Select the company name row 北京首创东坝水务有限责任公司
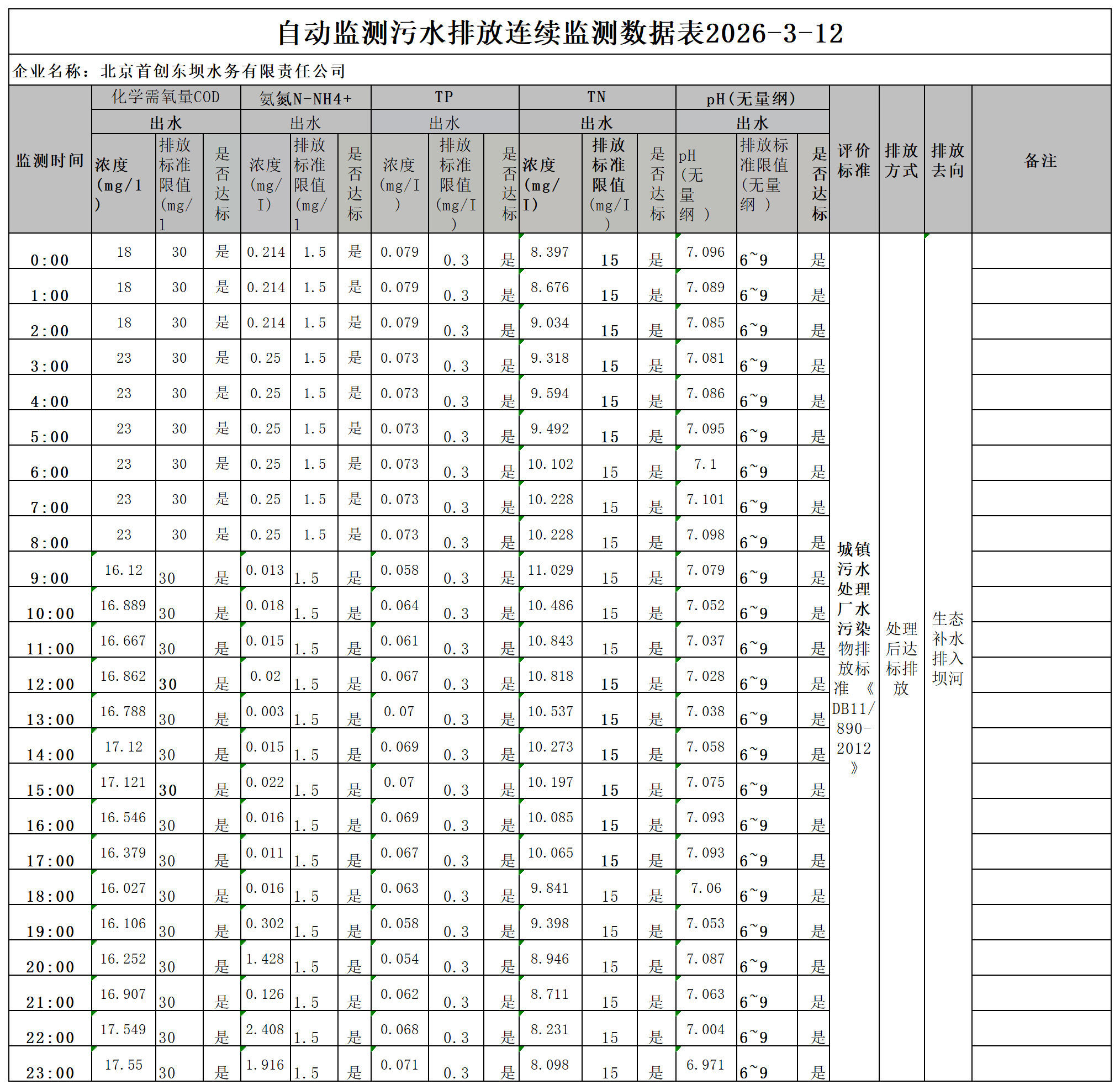The image size is (1120, 1090). [178, 71]
